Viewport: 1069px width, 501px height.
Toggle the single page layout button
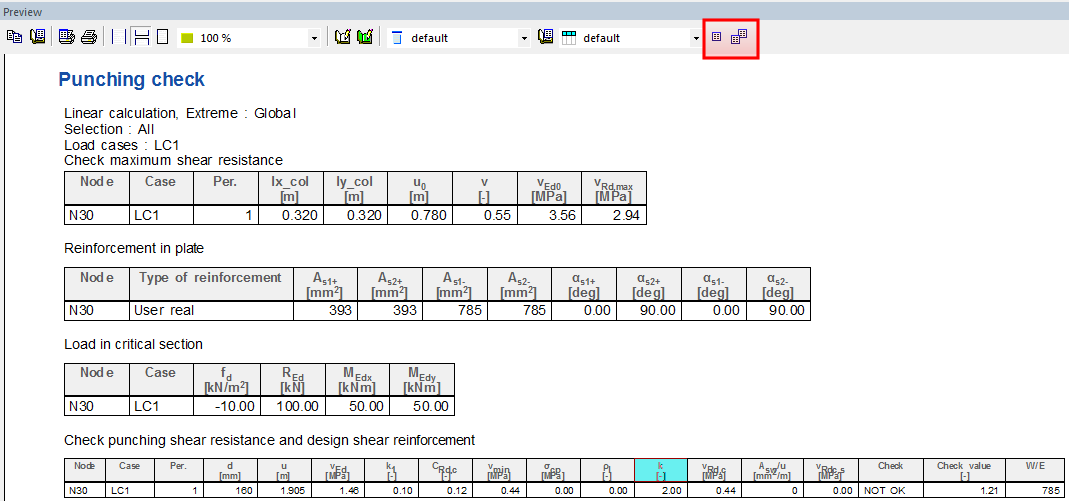tap(162, 38)
